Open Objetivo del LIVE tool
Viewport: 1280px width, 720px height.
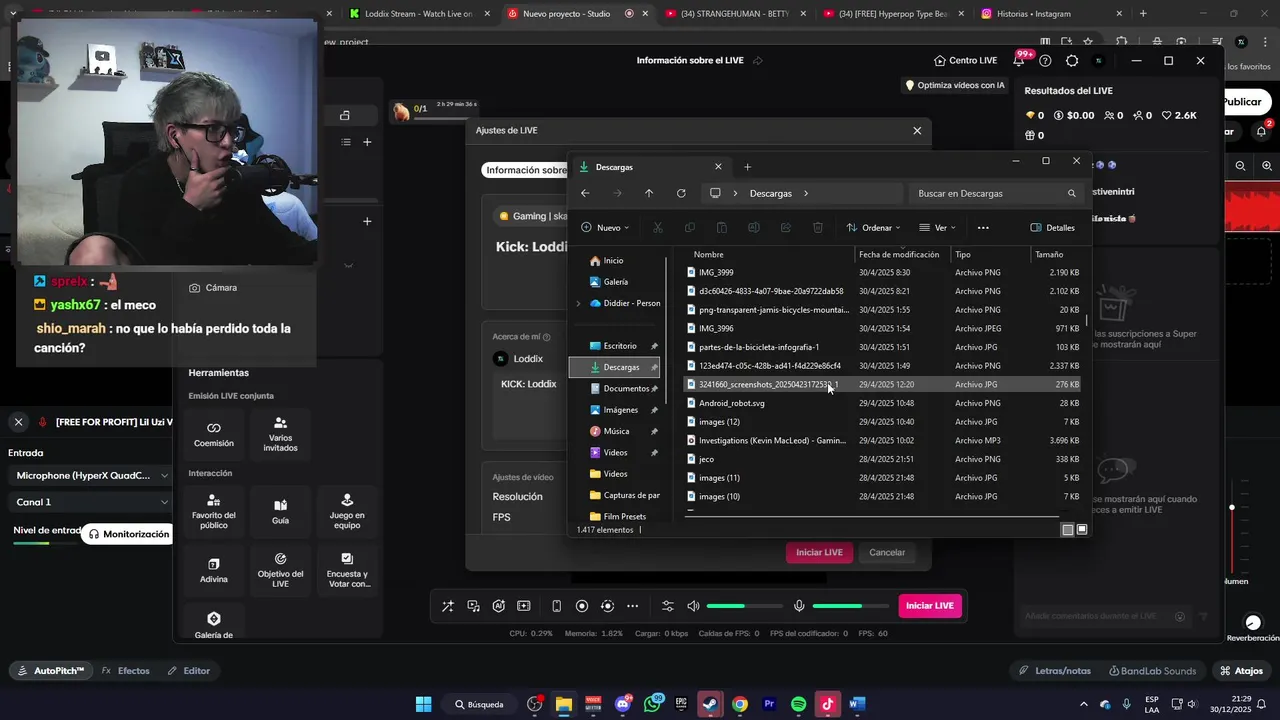tap(280, 570)
